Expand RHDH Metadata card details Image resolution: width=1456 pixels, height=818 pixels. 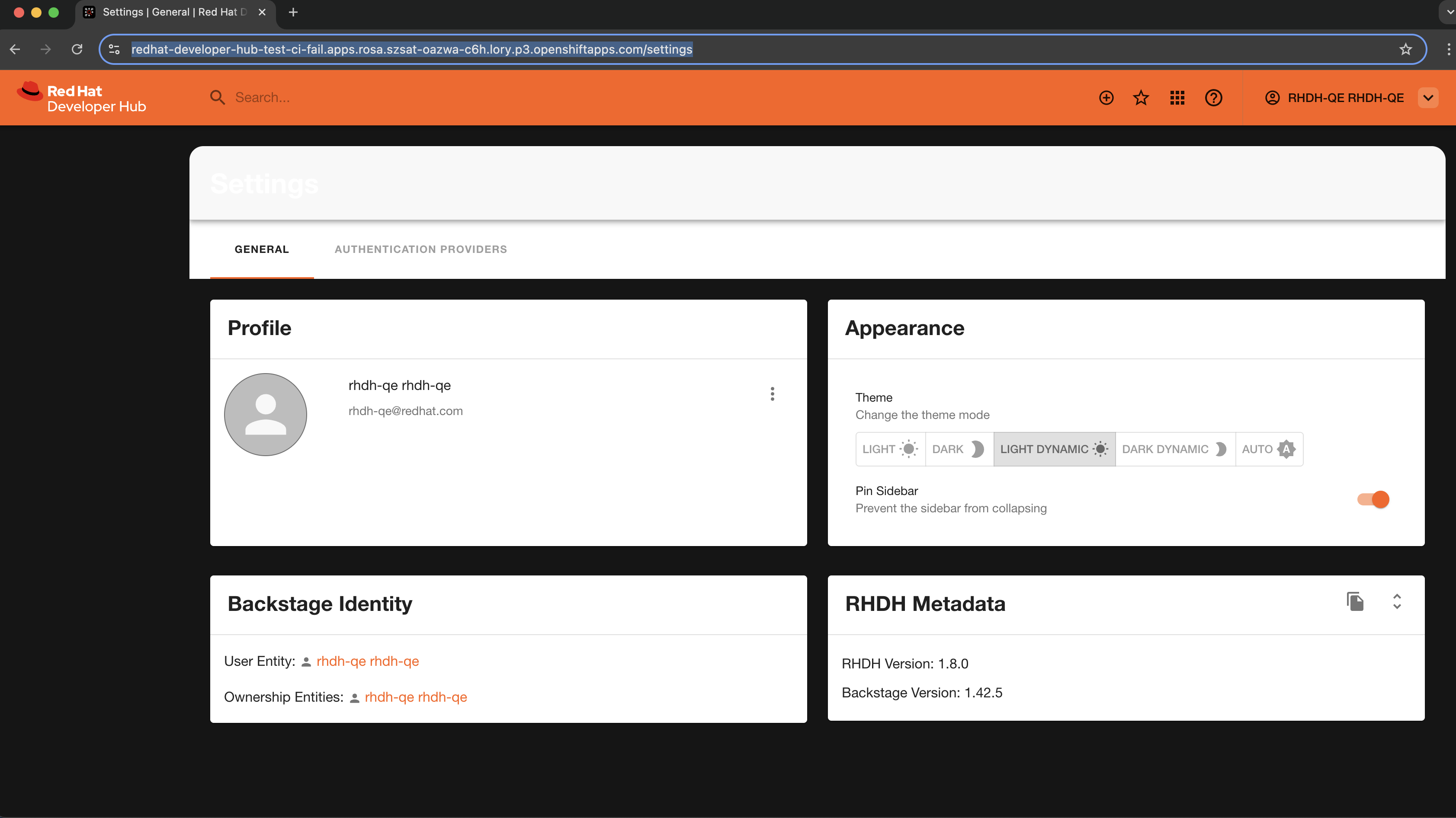pos(1397,602)
